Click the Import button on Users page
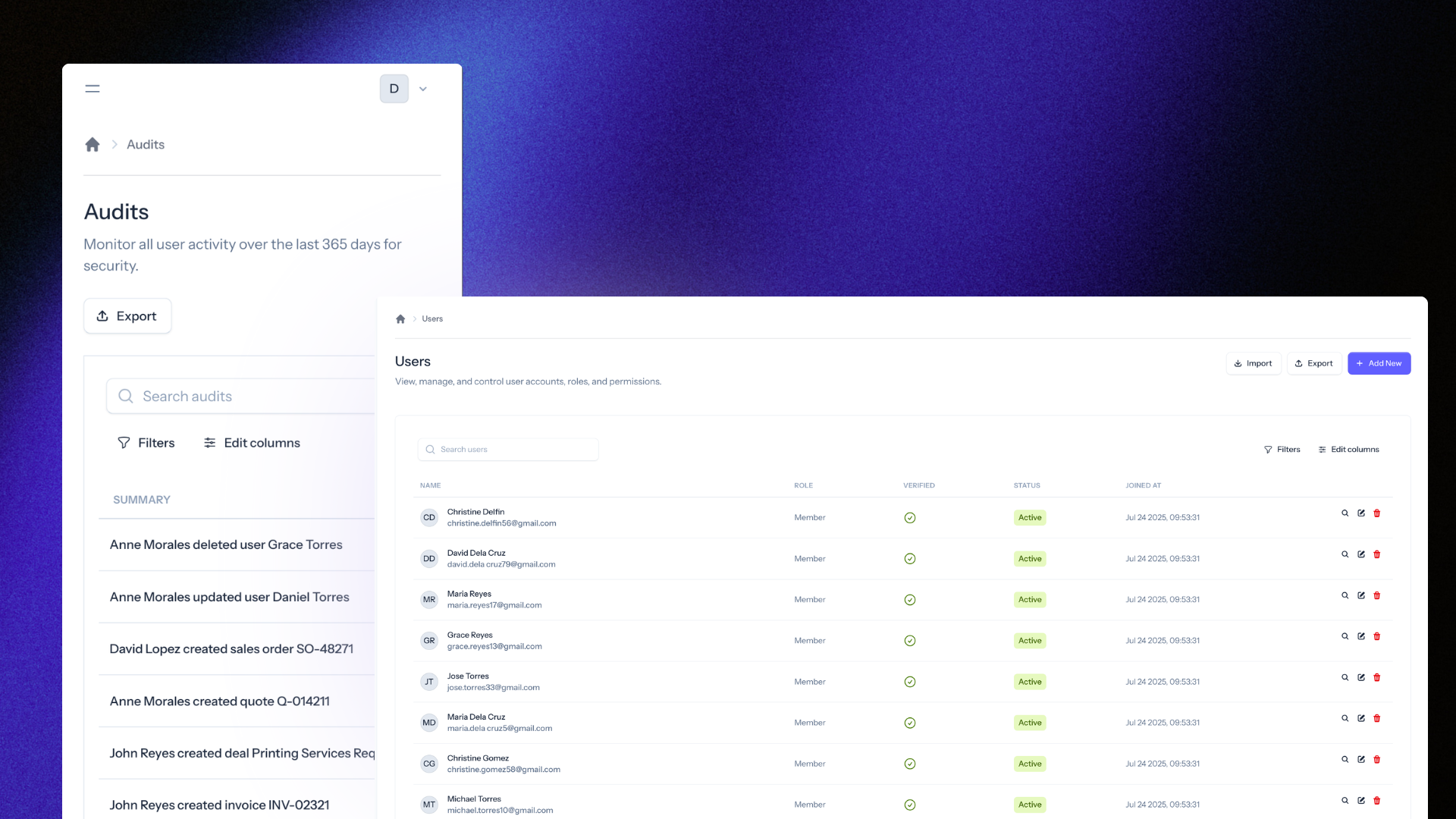Screen dimensions: 1456x819 (1253, 363)
